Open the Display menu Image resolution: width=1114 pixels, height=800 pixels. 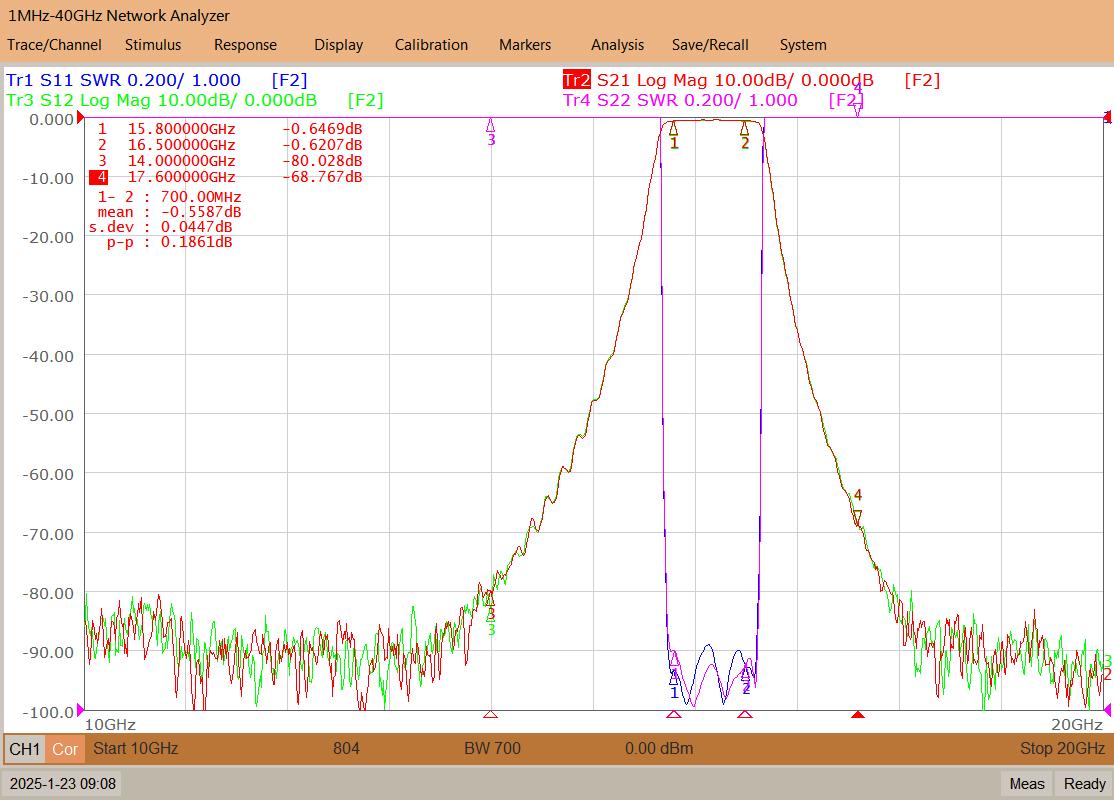pos(338,45)
